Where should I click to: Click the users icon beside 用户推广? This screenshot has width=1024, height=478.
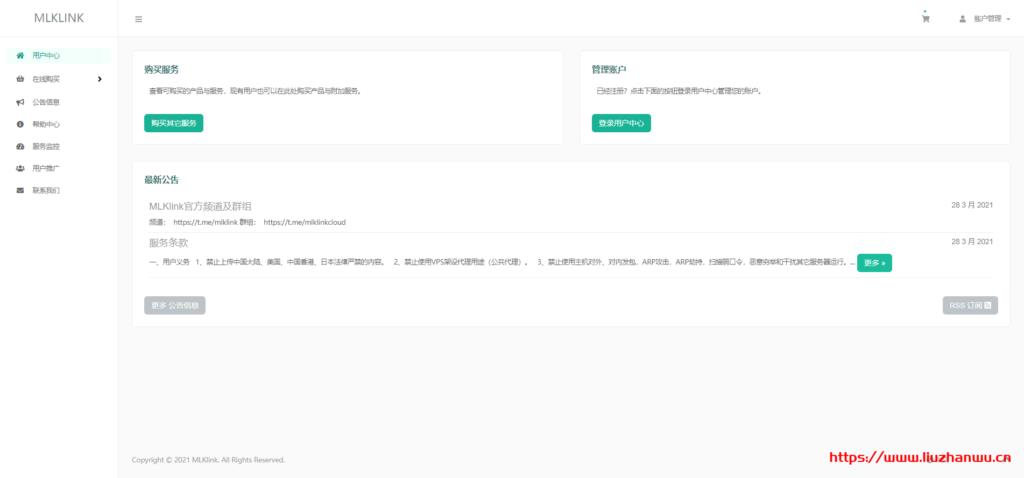click(x=20, y=168)
